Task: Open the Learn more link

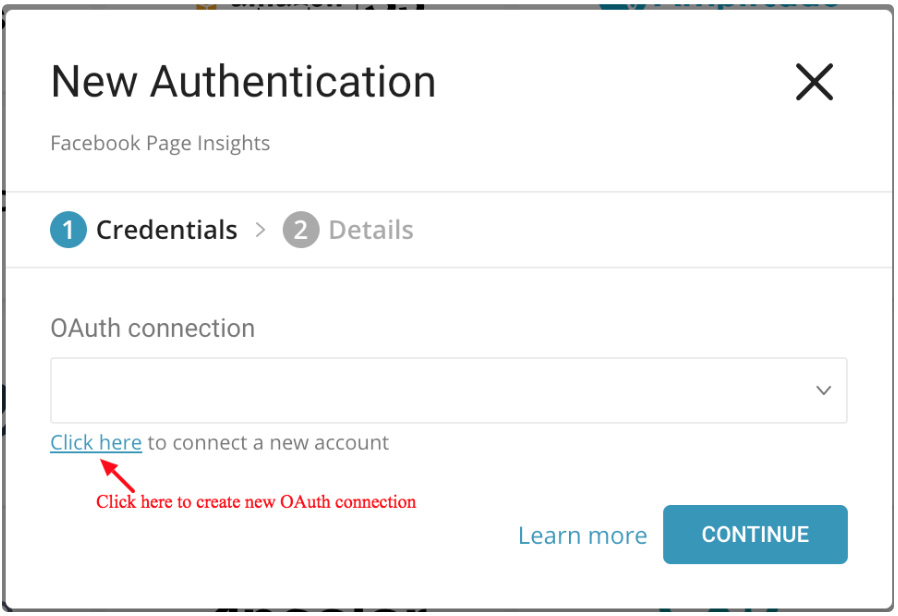Action: [x=582, y=536]
